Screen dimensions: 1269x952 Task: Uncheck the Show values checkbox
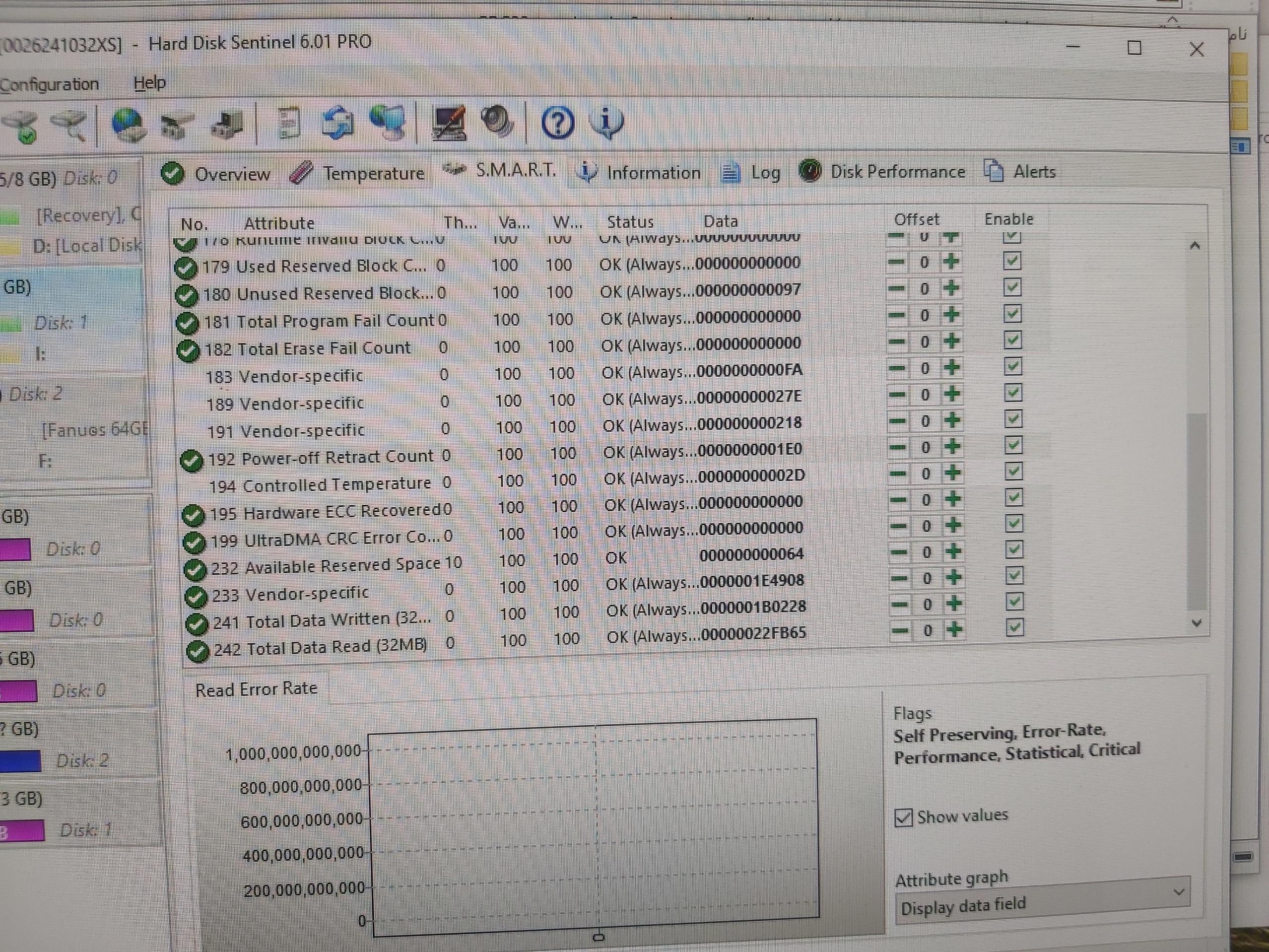tap(904, 817)
